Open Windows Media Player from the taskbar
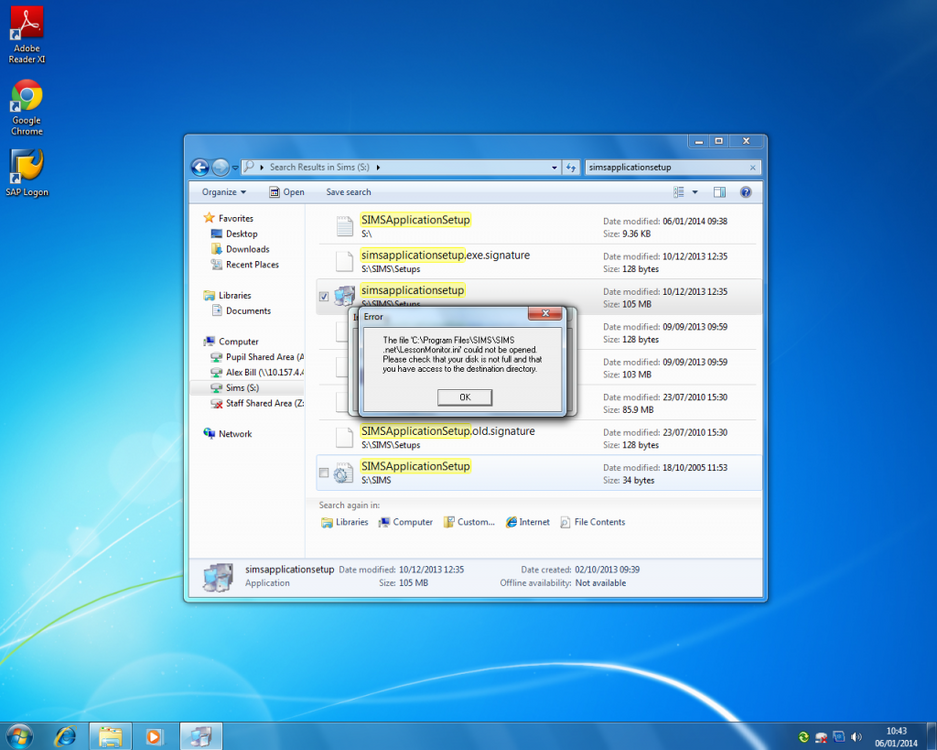This screenshot has width=937, height=750. coord(154,736)
